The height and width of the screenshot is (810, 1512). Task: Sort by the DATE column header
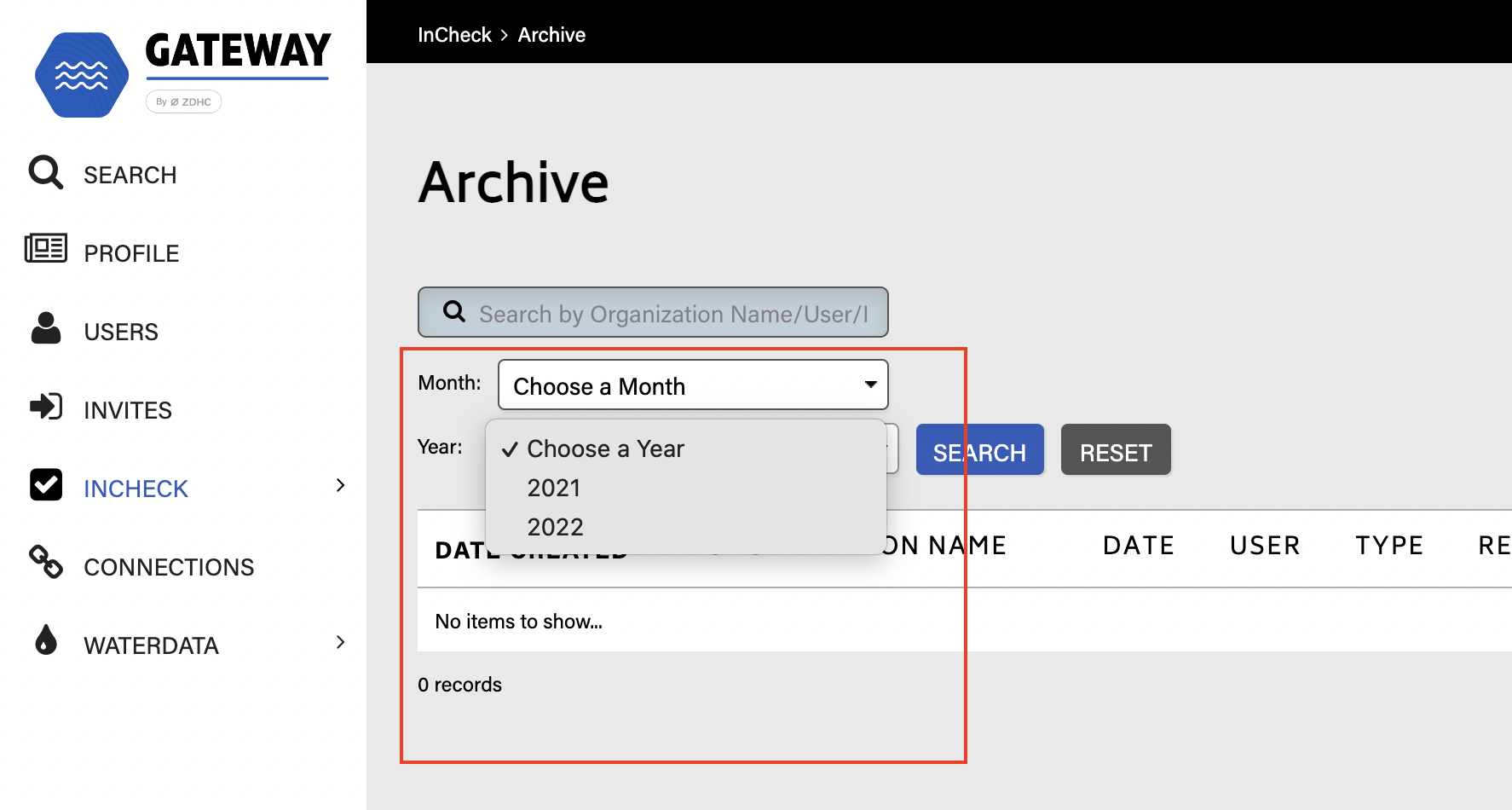(x=1138, y=546)
